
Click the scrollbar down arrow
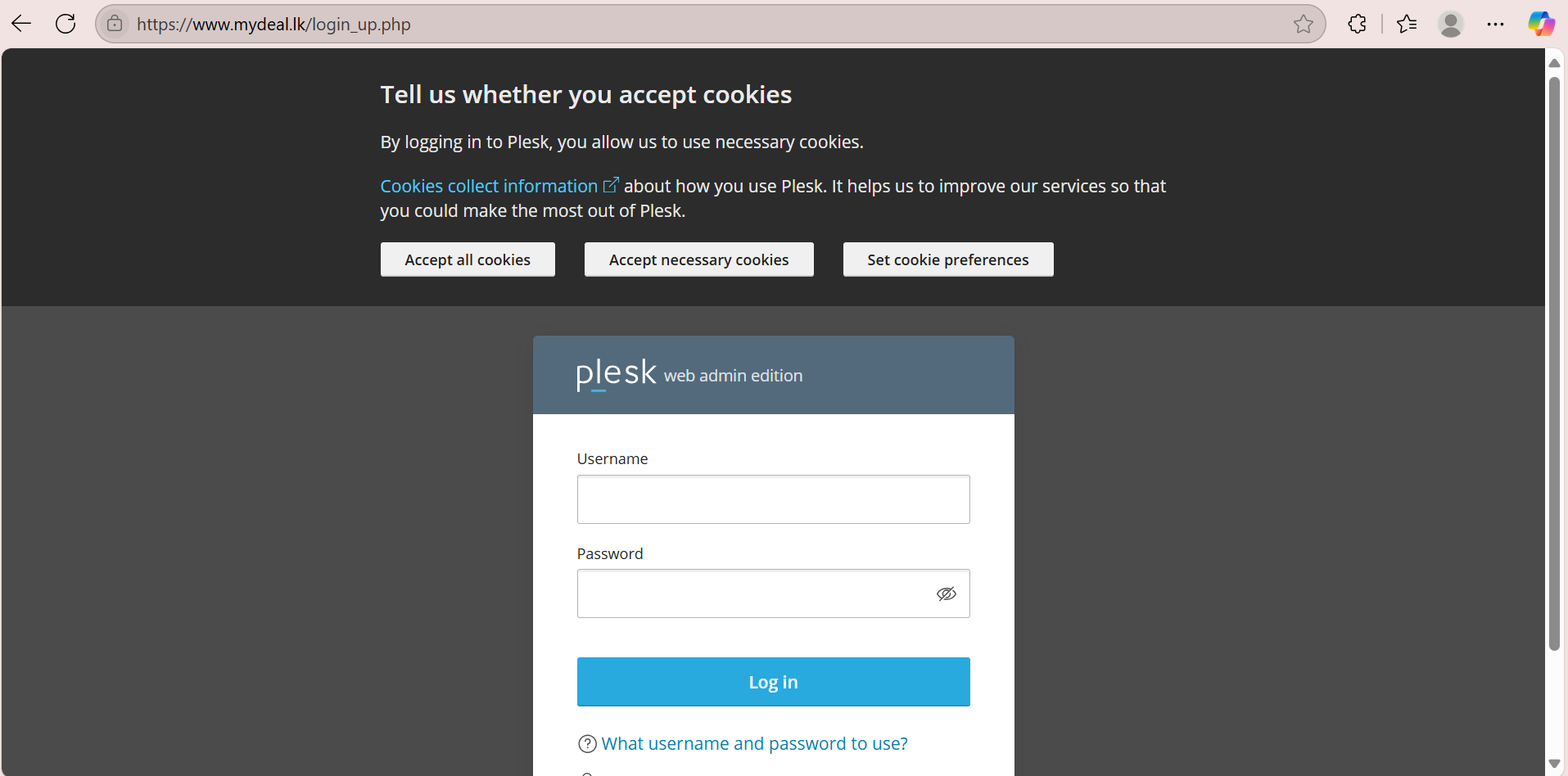pyautogui.click(x=1553, y=764)
